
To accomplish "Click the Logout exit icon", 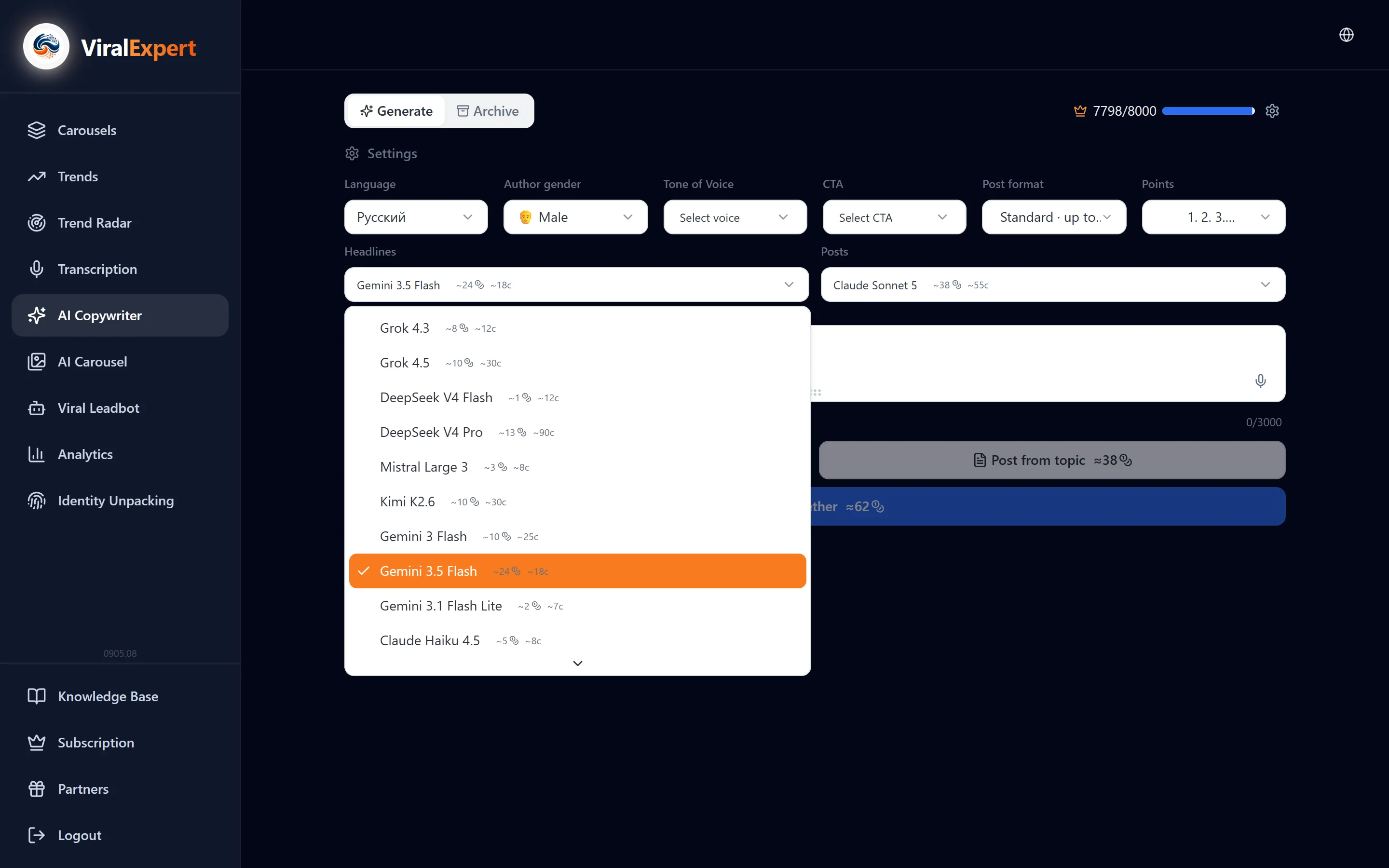I will point(37,835).
